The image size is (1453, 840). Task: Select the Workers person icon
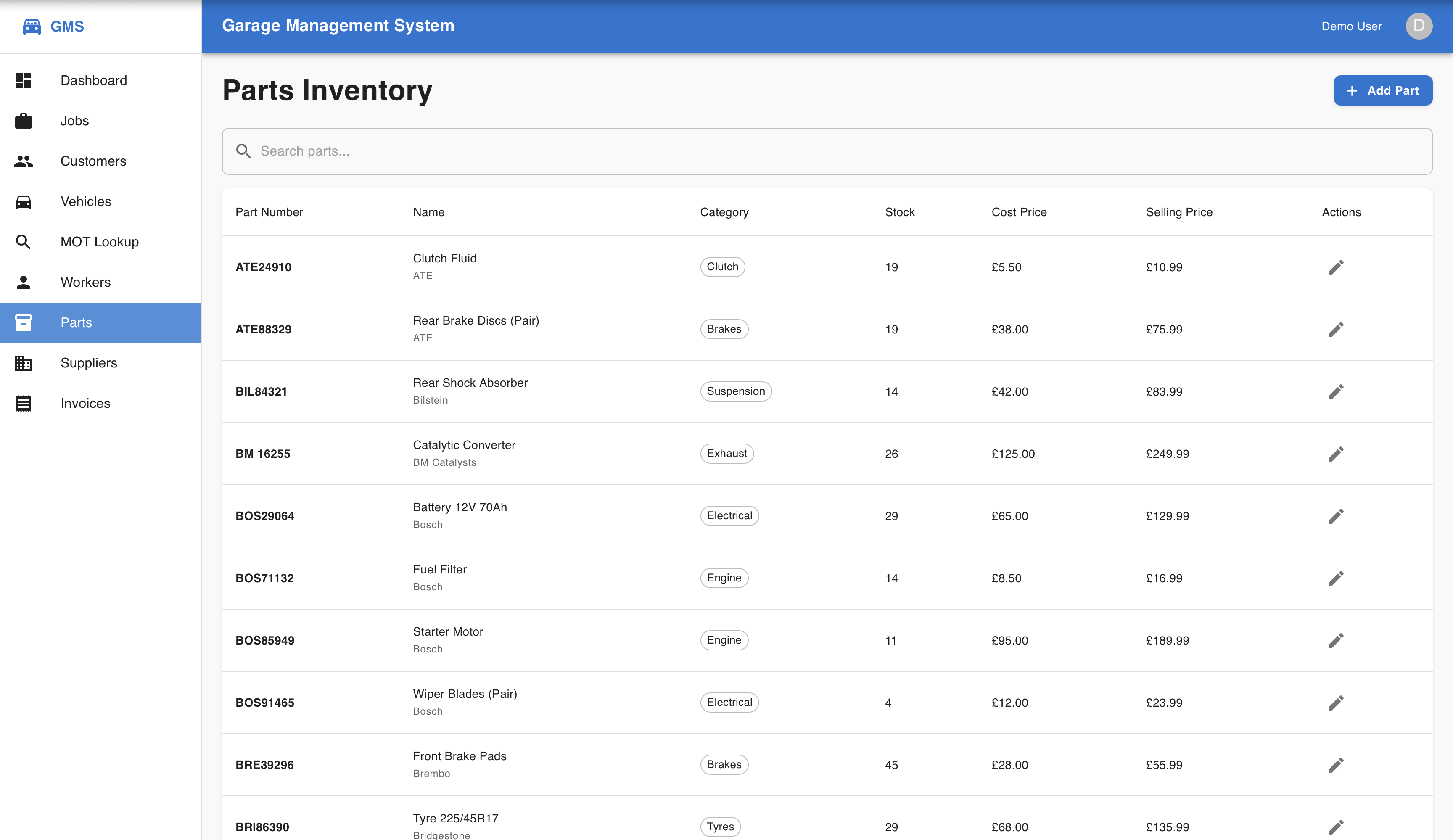(x=24, y=282)
